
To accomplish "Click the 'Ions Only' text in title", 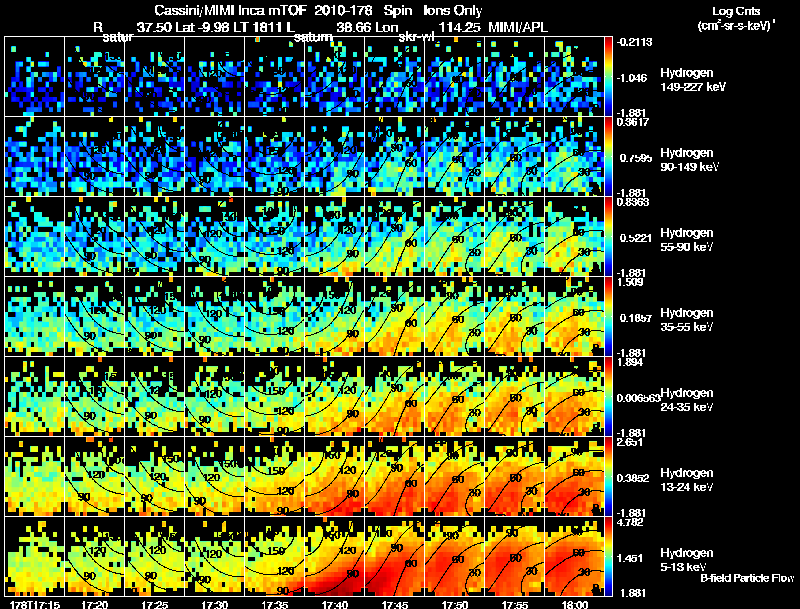I will (x=453, y=10).
